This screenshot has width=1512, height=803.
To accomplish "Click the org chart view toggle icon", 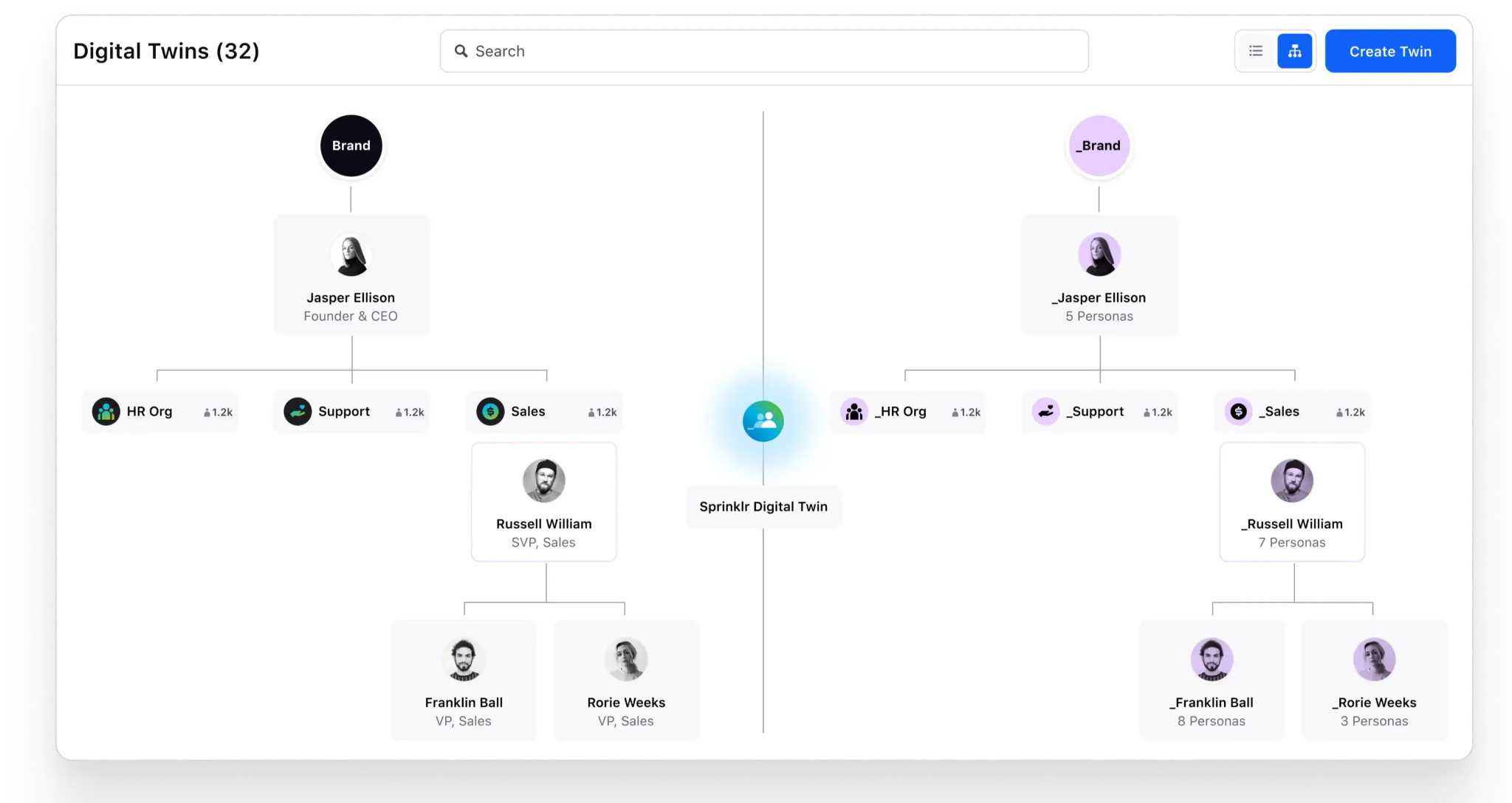I will click(x=1294, y=51).
